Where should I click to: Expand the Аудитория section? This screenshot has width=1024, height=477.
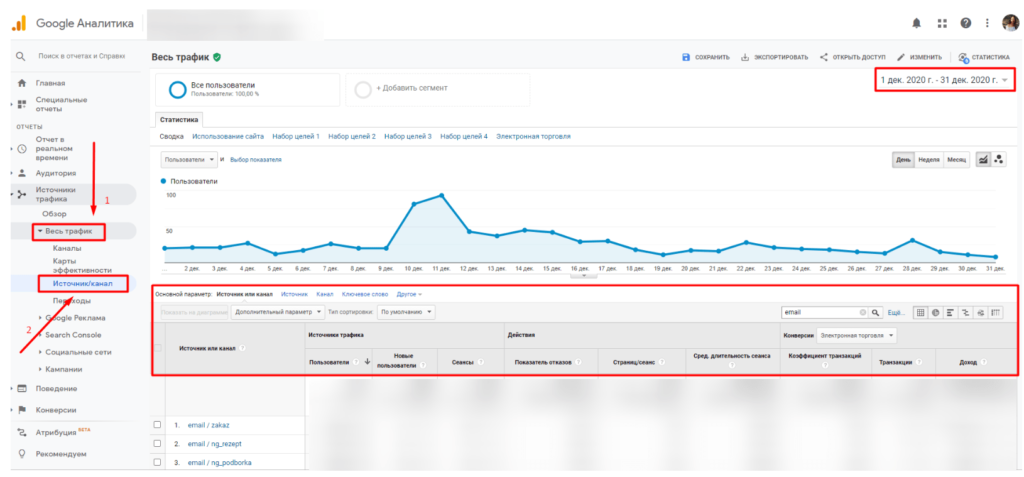point(56,173)
